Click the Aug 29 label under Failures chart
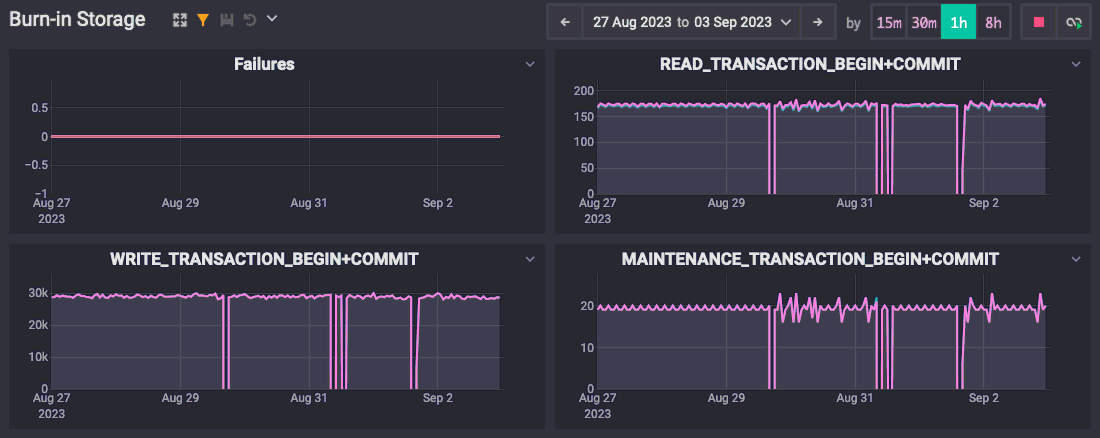Viewport: 1100px width, 438px height. (180, 204)
